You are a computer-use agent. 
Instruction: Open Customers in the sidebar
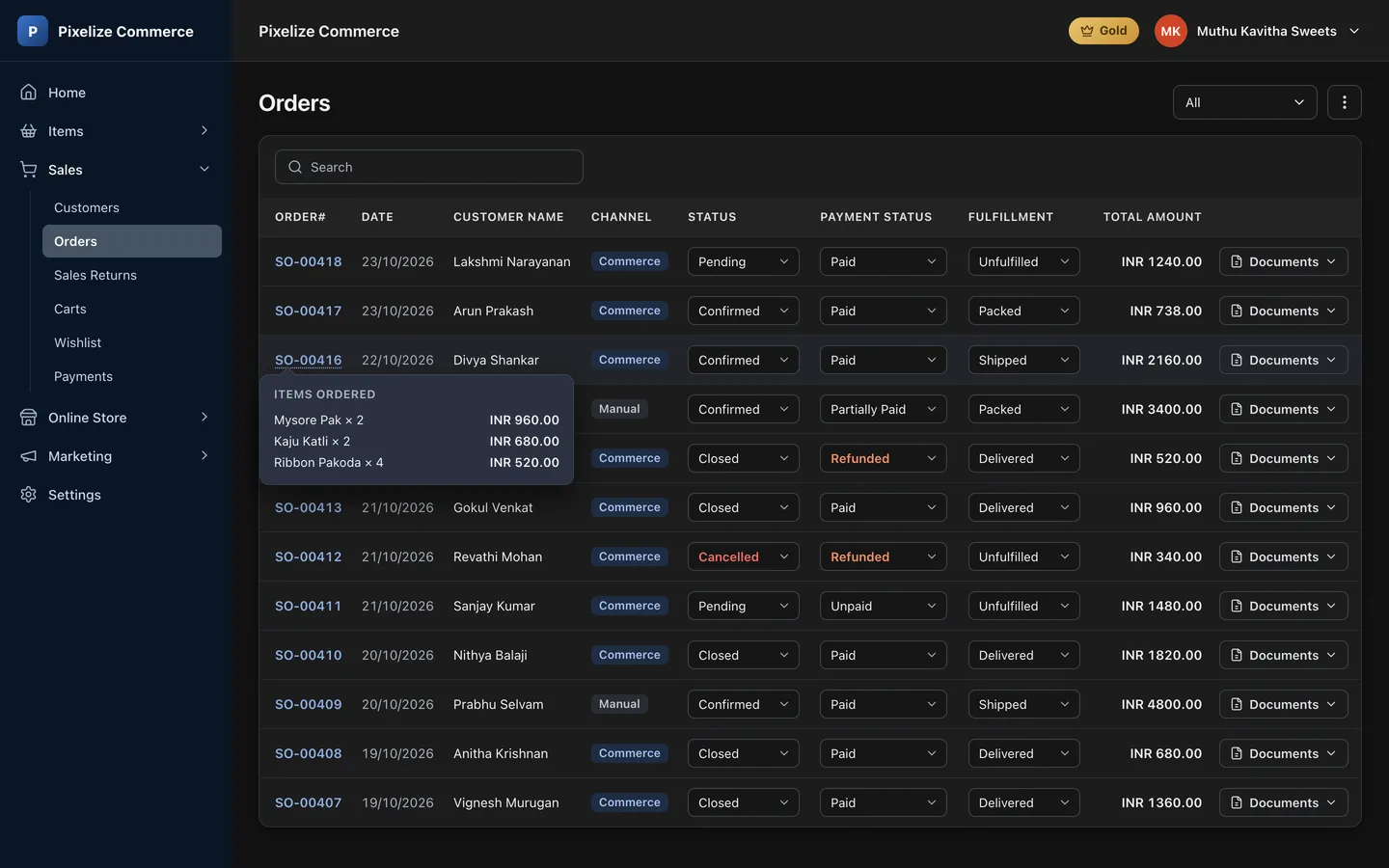(132, 207)
